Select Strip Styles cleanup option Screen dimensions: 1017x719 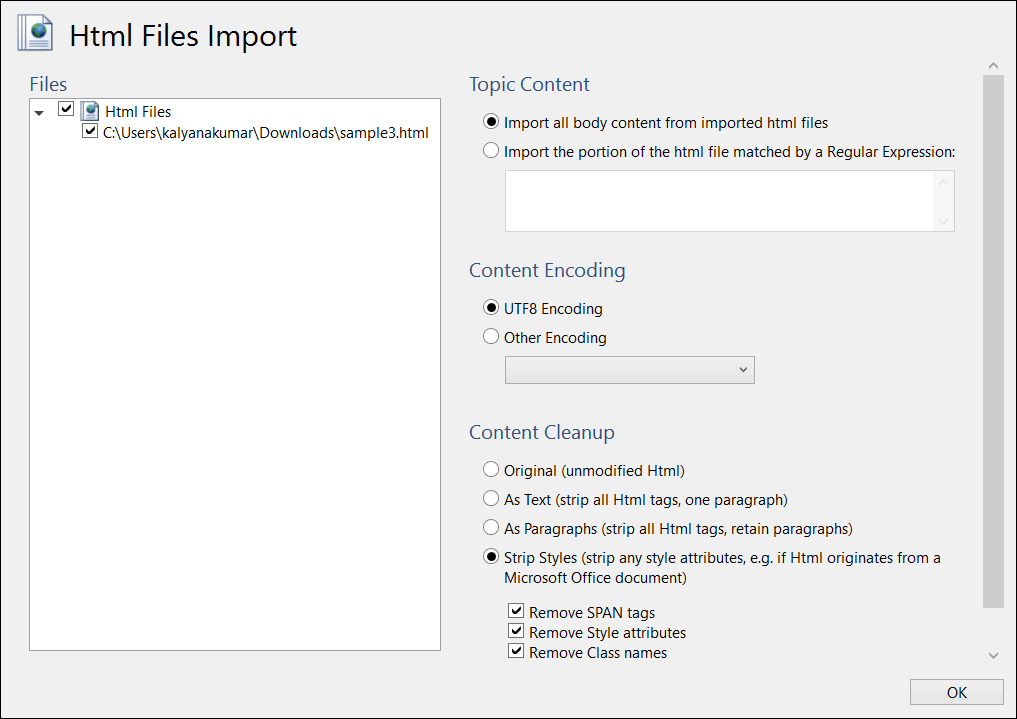(491, 557)
